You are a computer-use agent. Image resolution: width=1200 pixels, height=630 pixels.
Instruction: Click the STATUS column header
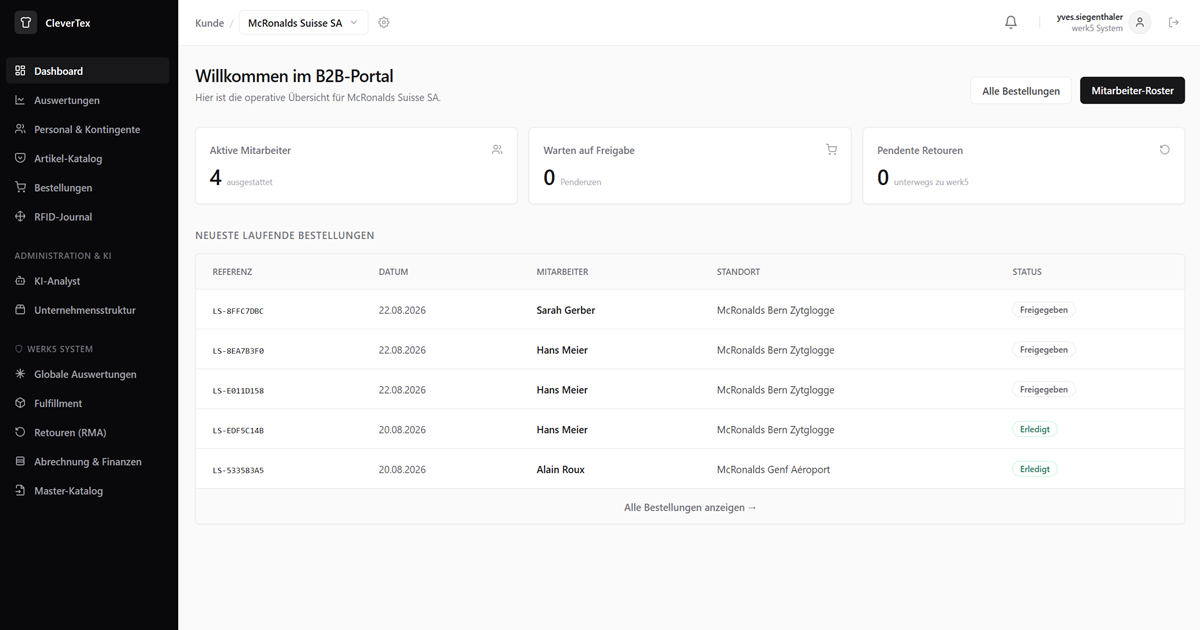point(1027,272)
